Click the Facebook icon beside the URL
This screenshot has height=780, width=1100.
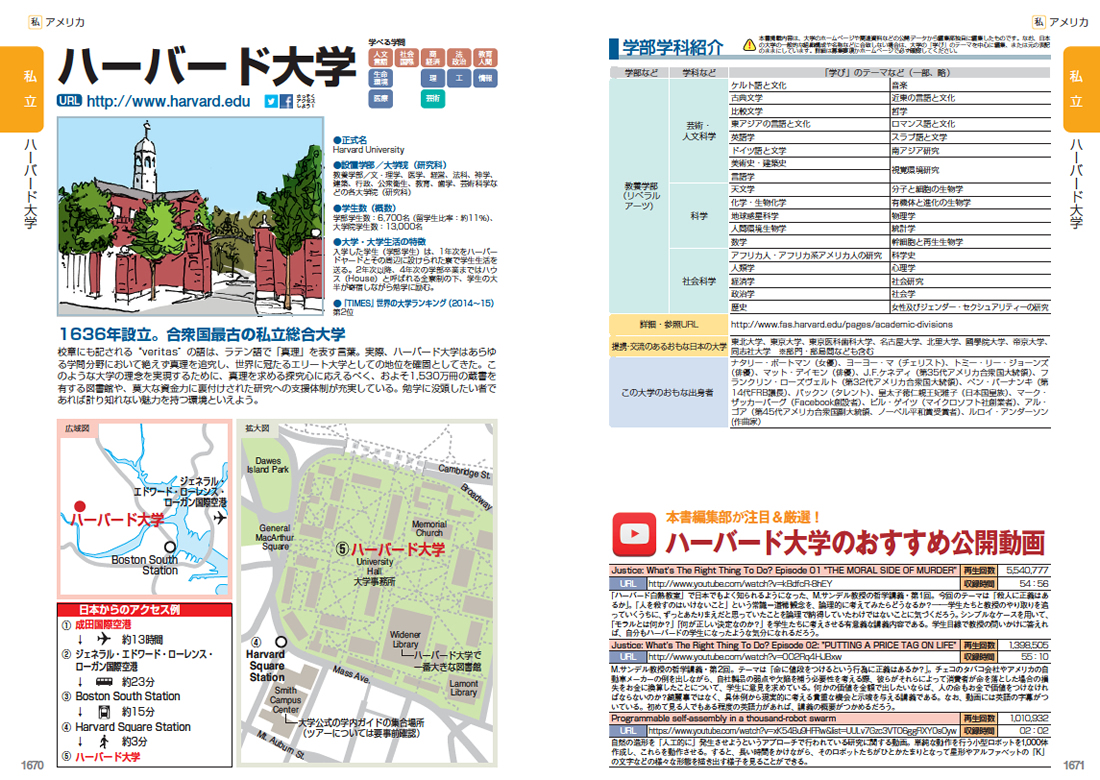pyautogui.click(x=285, y=101)
